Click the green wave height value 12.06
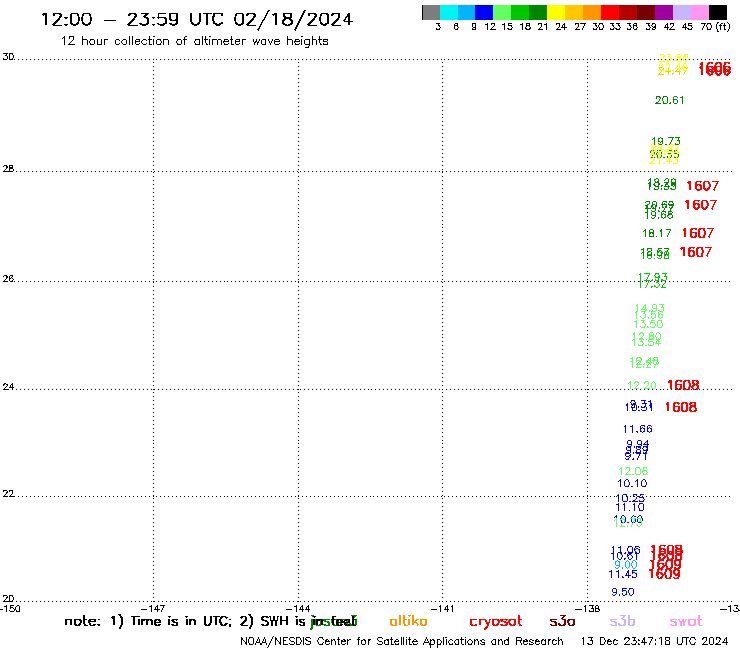The height and width of the screenshot is (650, 740). point(633,471)
